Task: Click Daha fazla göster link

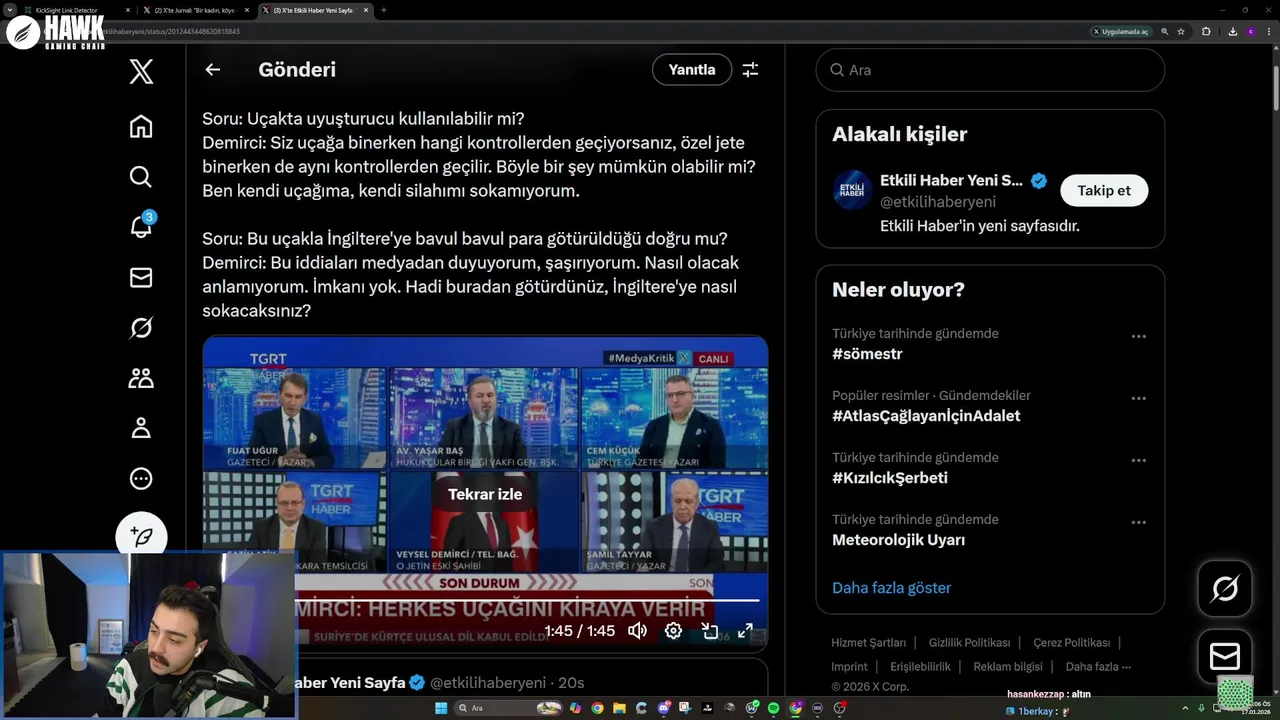Action: pos(891,588)
